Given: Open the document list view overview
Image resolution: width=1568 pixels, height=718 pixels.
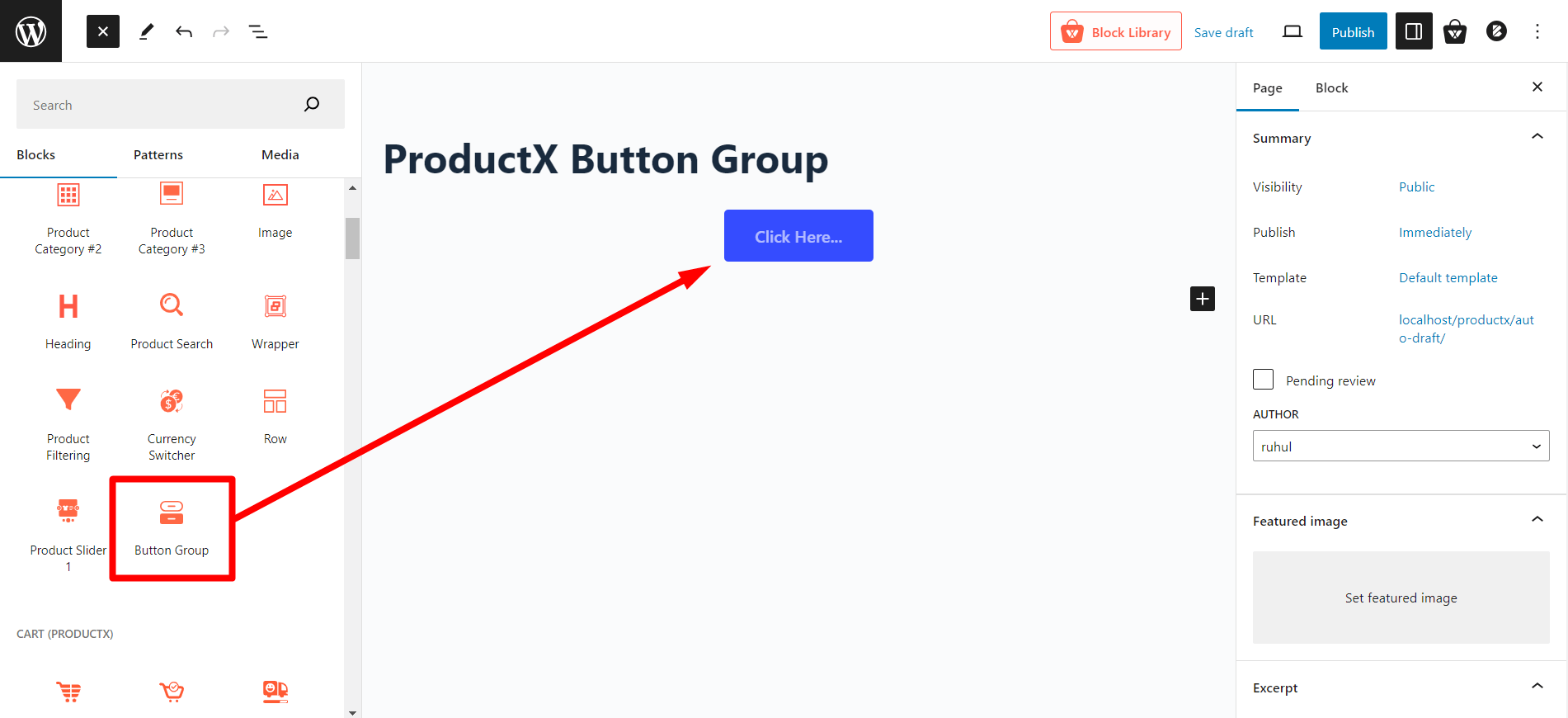Looking at the screenshot, I should [x=258, y=31].
